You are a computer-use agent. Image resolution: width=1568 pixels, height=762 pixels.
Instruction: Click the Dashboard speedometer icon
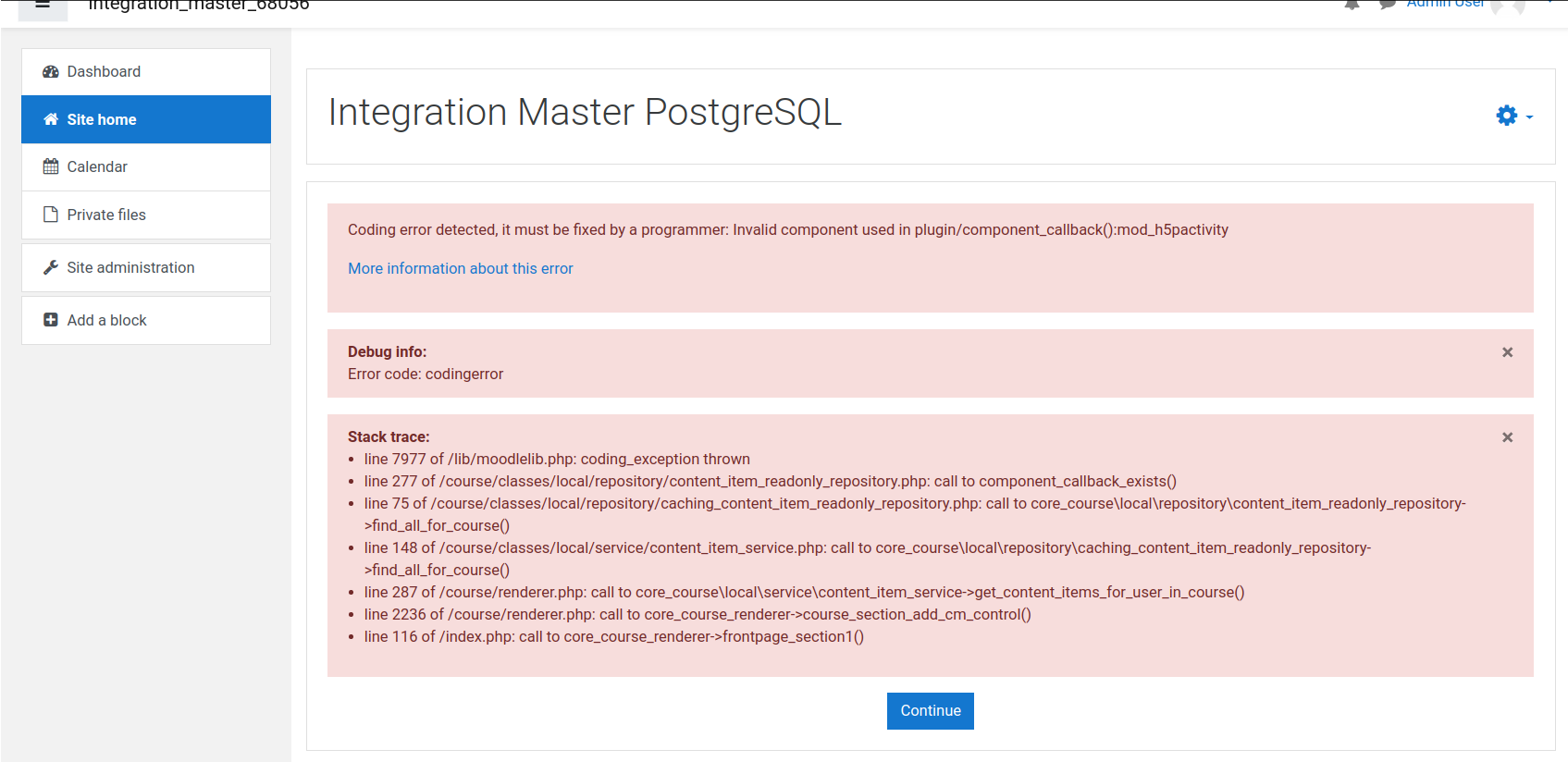[51, 72]
